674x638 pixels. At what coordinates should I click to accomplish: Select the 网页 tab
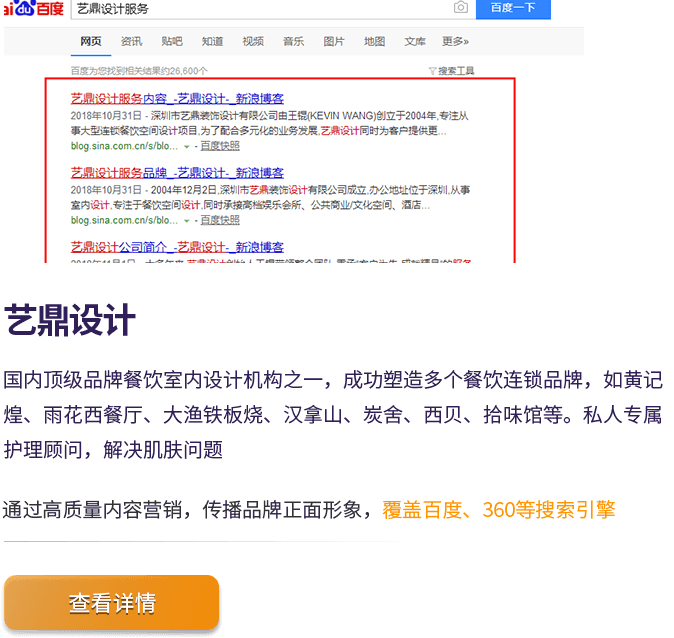pos(91,42)
